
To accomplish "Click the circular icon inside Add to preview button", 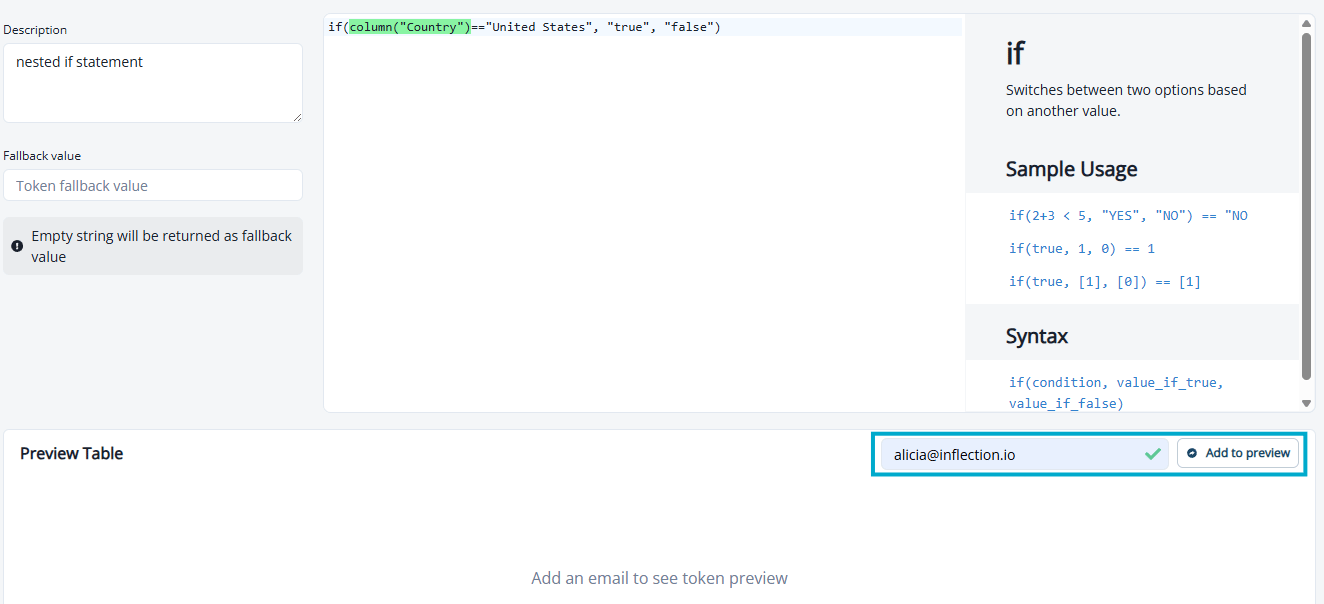I will coord(1192,453).
